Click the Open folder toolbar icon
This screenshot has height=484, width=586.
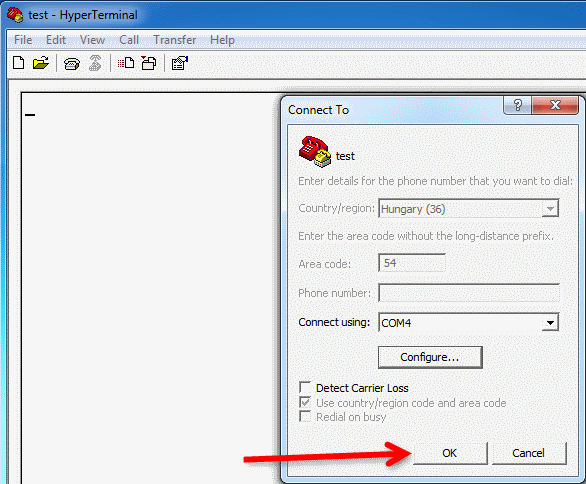[41, 62]
